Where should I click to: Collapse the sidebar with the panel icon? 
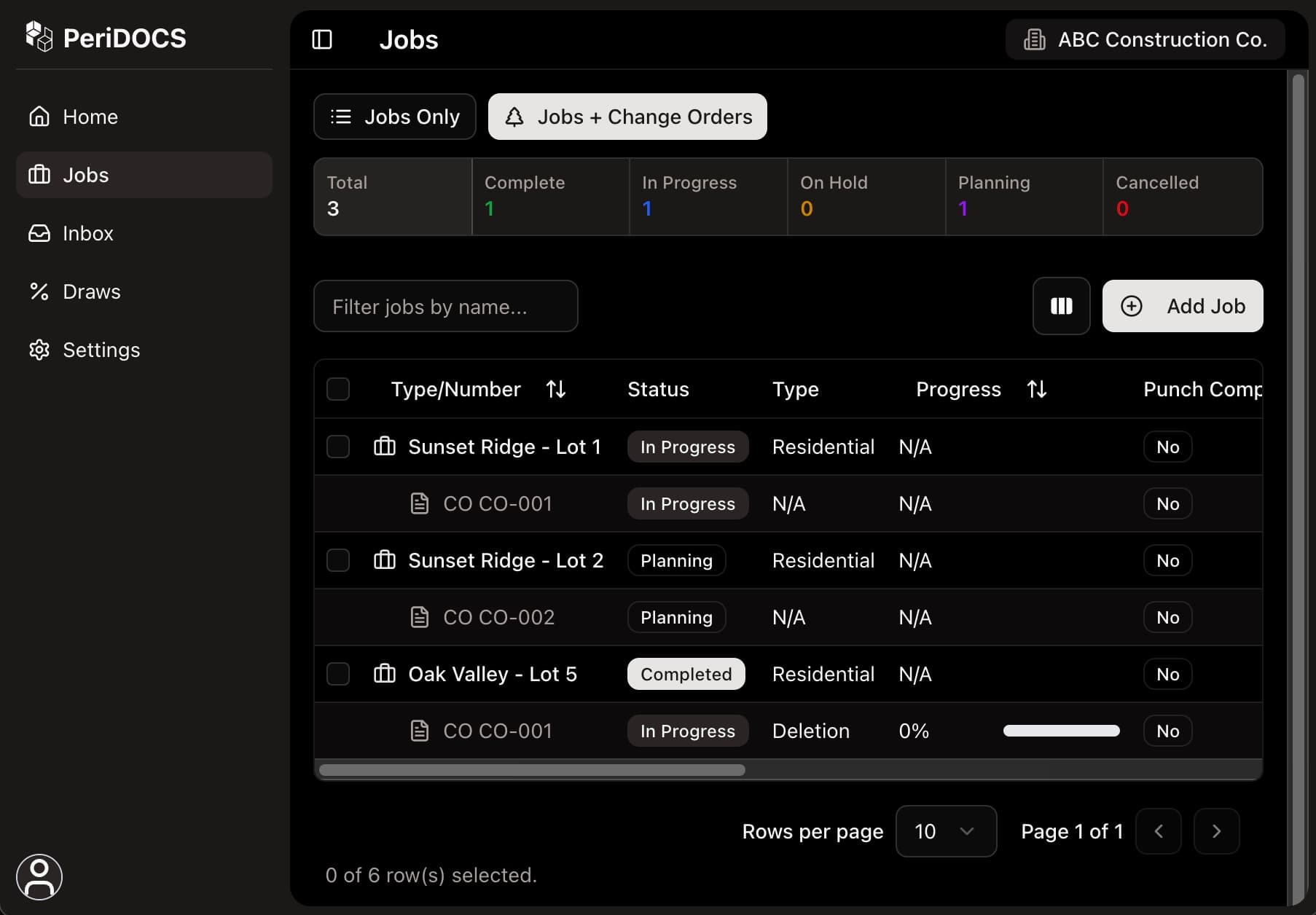tap(321, 40)
